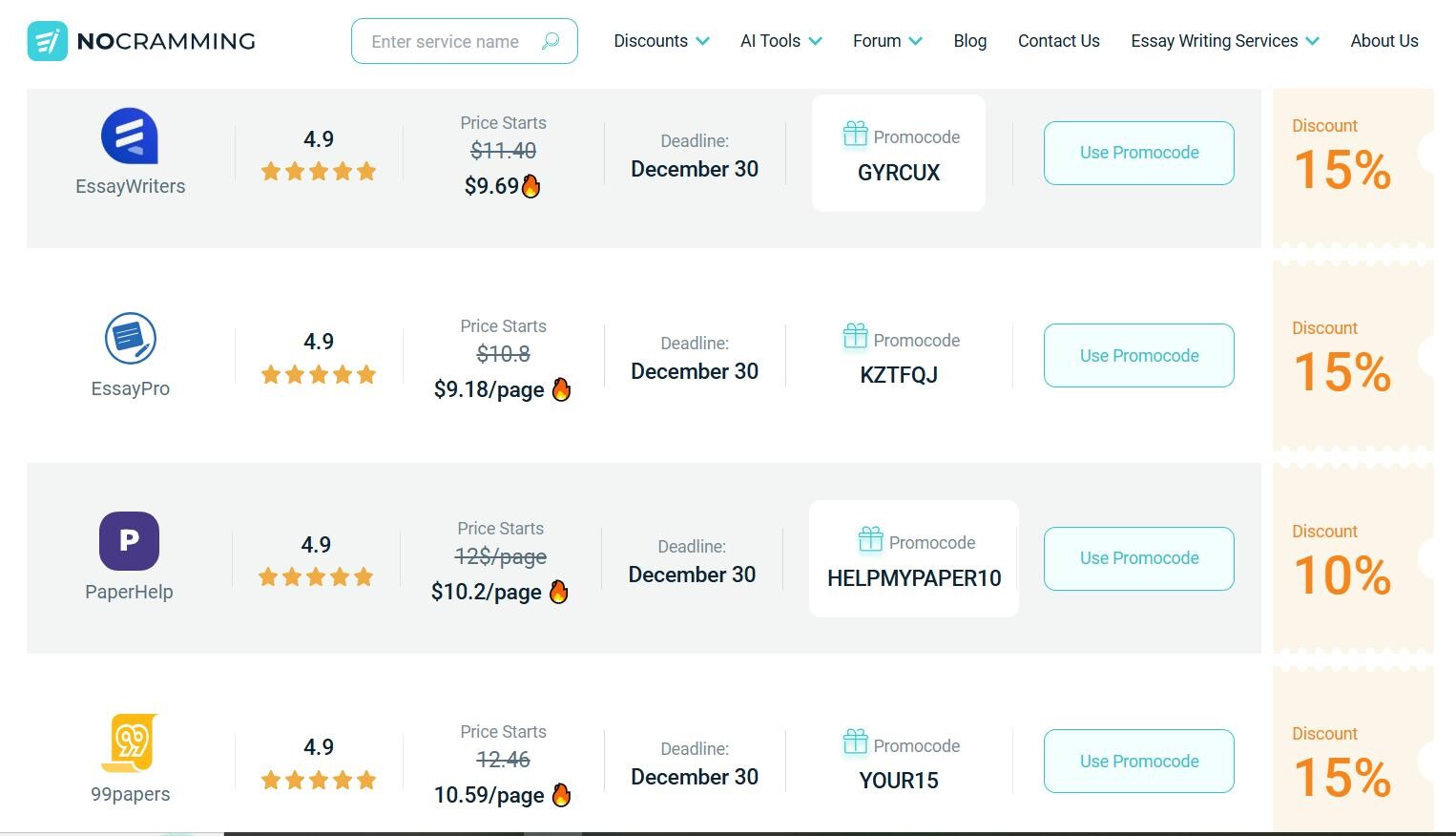Click the 99papers owl logo
The width and height of the screenshot is (1456, 836).
pos(130,743)
